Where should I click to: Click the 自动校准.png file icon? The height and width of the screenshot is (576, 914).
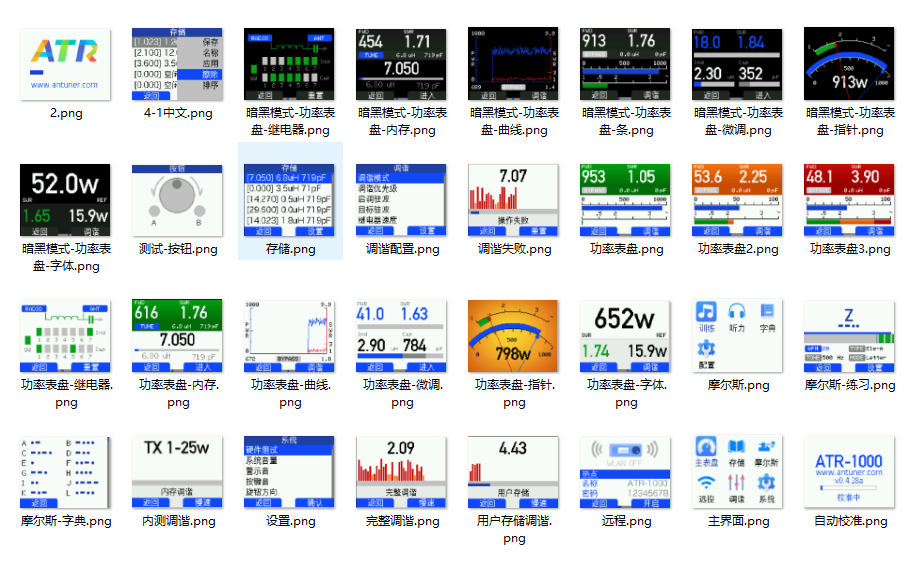pyautogui.click(x=849, y=472)
